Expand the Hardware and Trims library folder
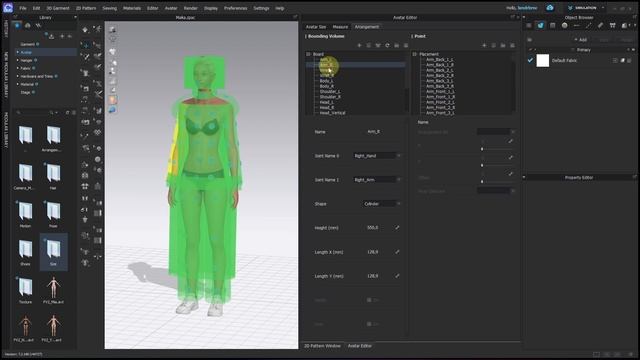 18,76
